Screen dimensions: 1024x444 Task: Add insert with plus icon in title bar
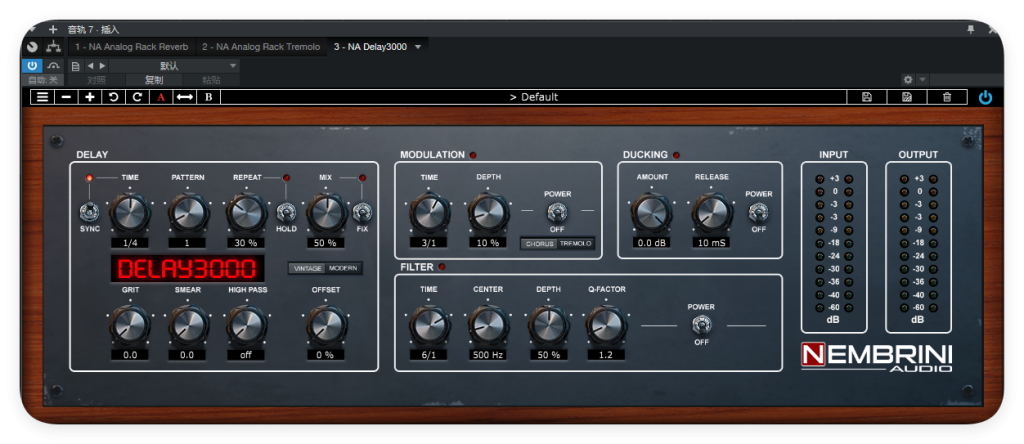pyautogui.click(x=53, y=29)
